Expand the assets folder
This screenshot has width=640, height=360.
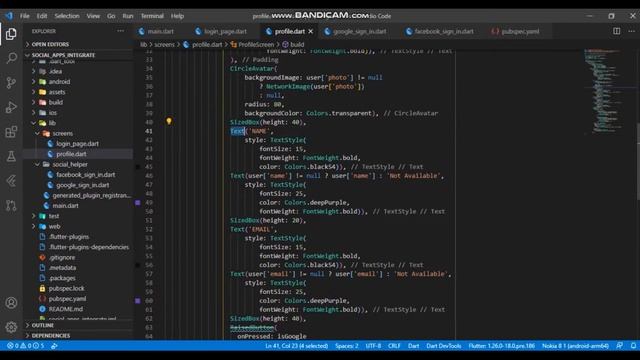pos(57,92)
